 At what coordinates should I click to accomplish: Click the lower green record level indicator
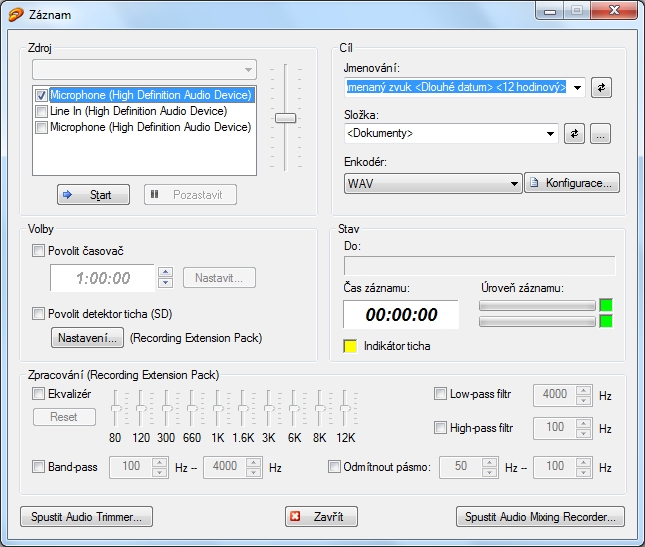pyautogui.click(x=606, y=321)
